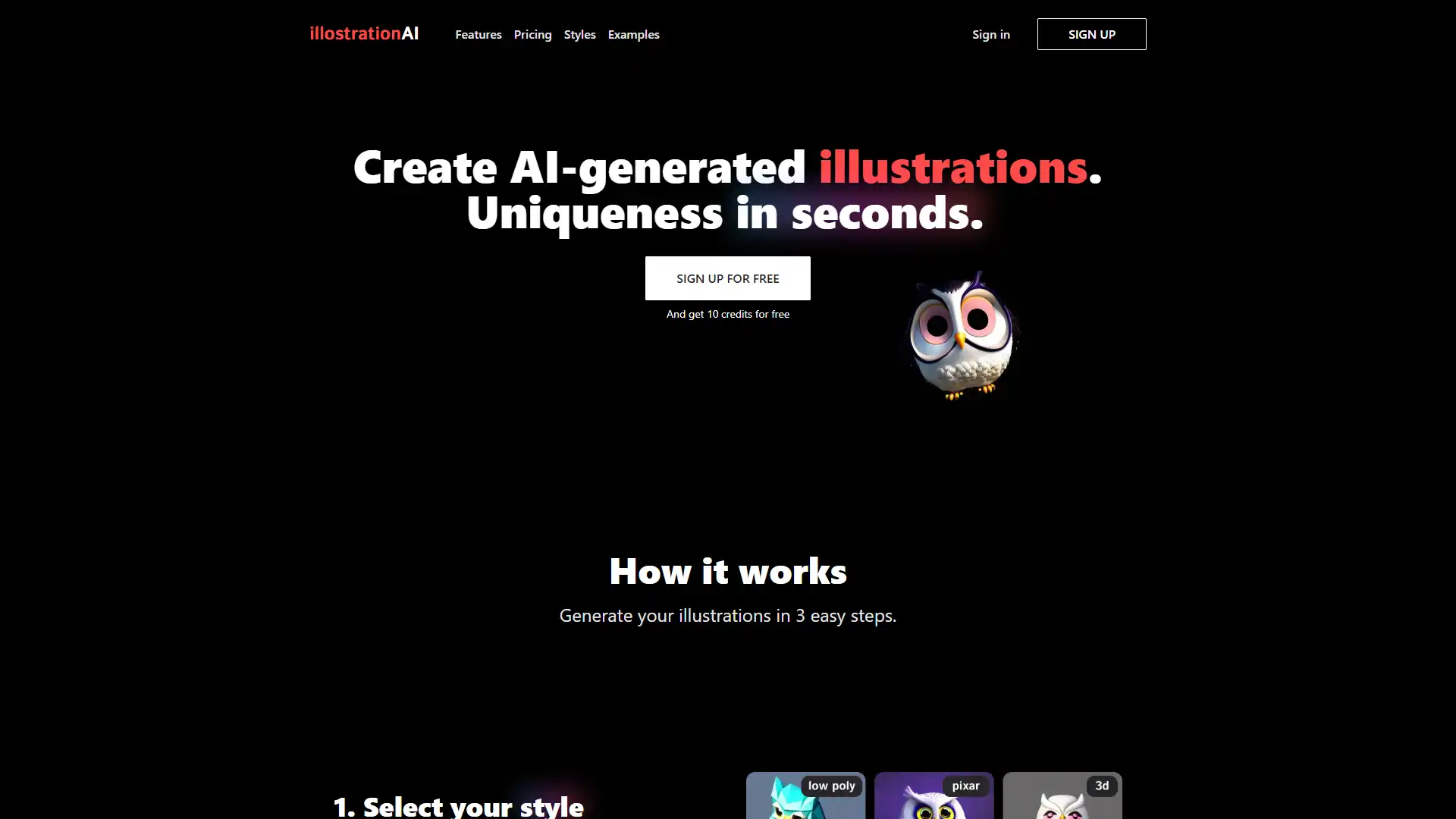
Task: Expand the Styles navigation dropdown
Action: pos(580,34)
